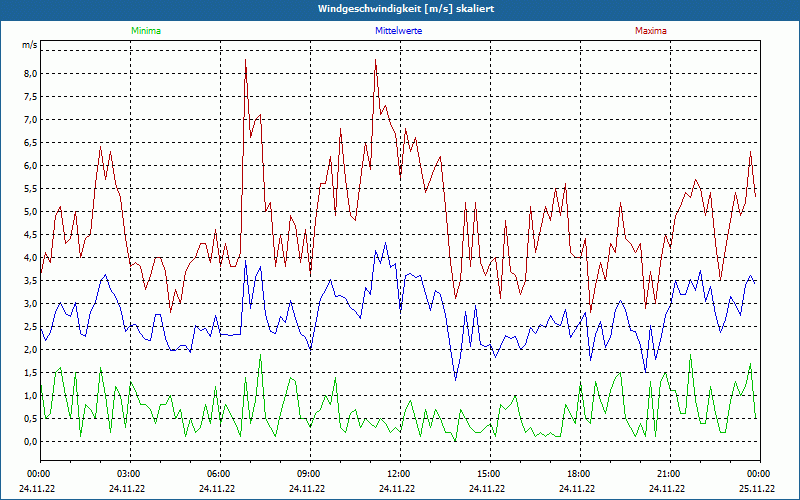Click the "18:00" time axis label
This screenshot has height=500, width=800.
pos(579,473)
